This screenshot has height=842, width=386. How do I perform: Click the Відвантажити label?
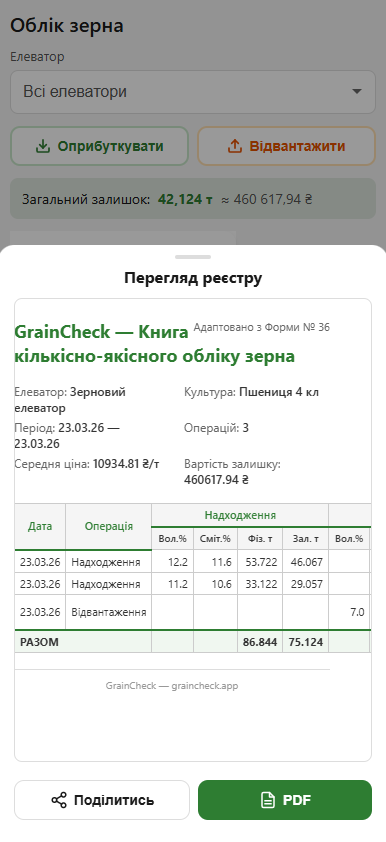(297, 146)
